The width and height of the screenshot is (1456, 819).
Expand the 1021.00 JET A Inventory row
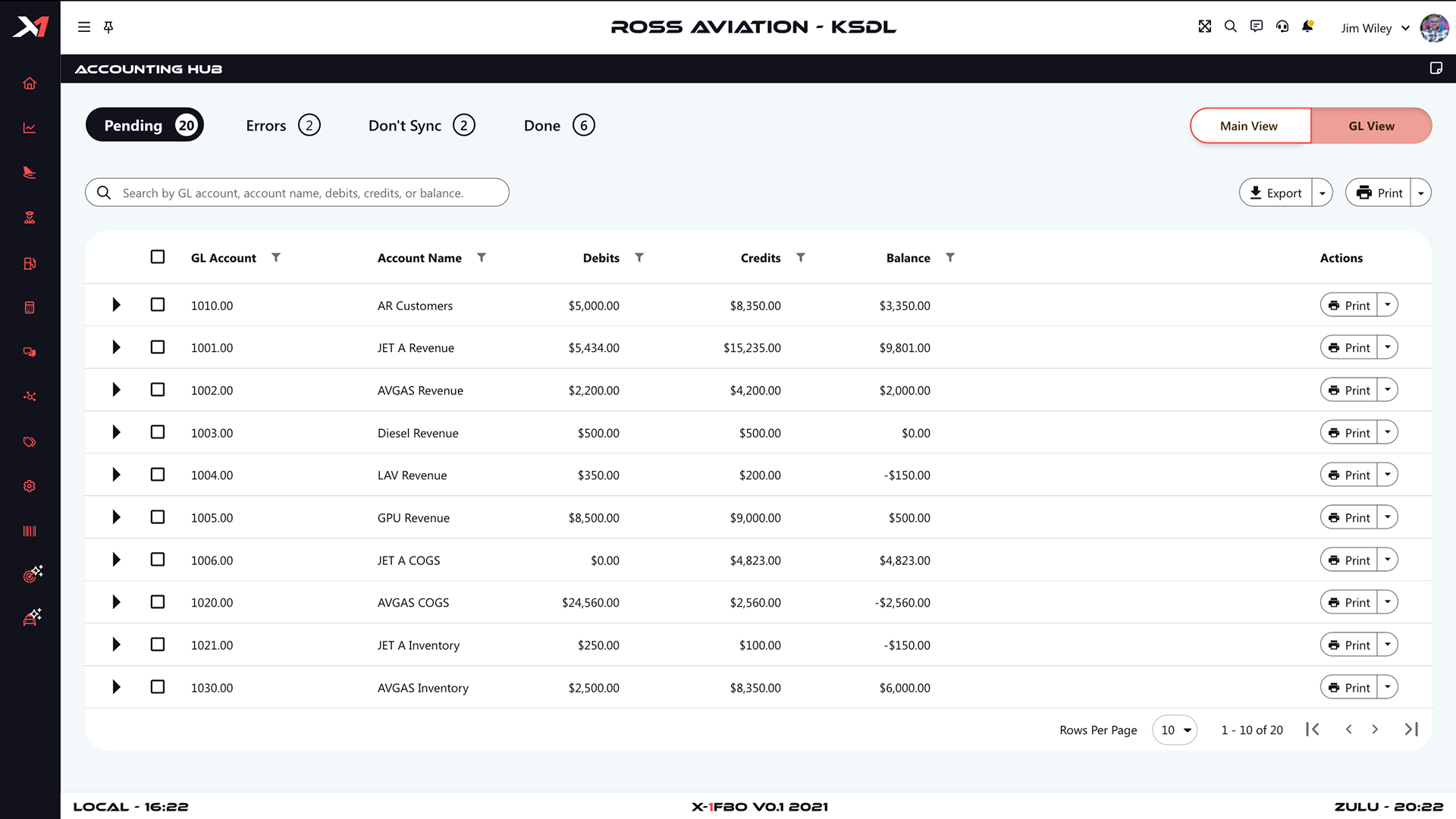(x=116, y=645)
